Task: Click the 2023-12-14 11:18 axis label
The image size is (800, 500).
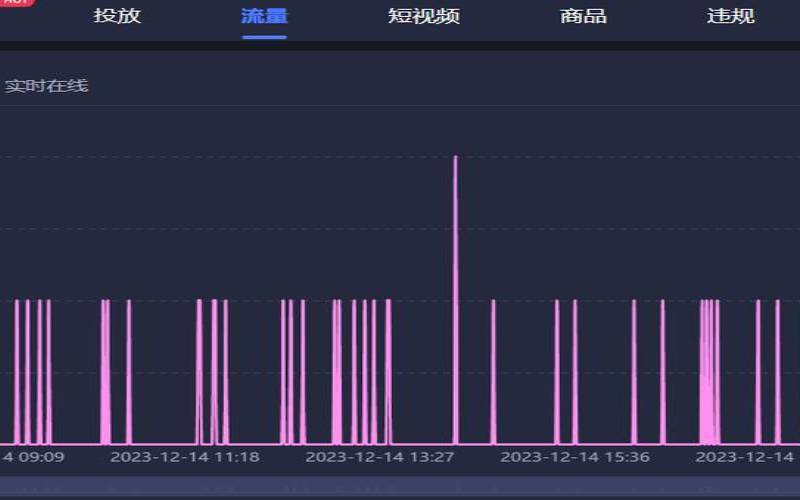Action: pyautogui.click(x=185, y=457)
